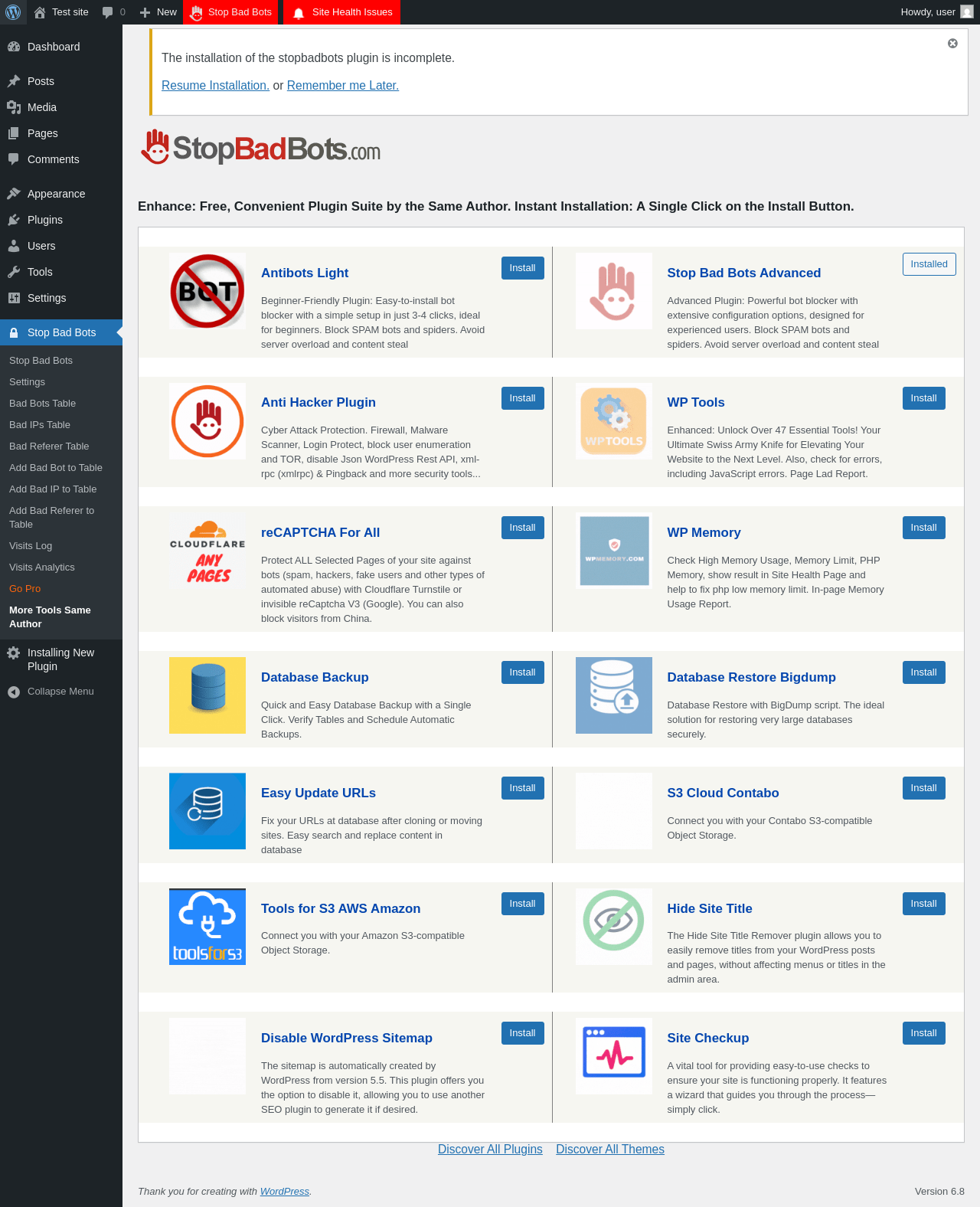Open Bad Bots Table submenu item
This screenshot has height=1207, width=980.
(42, 404)
